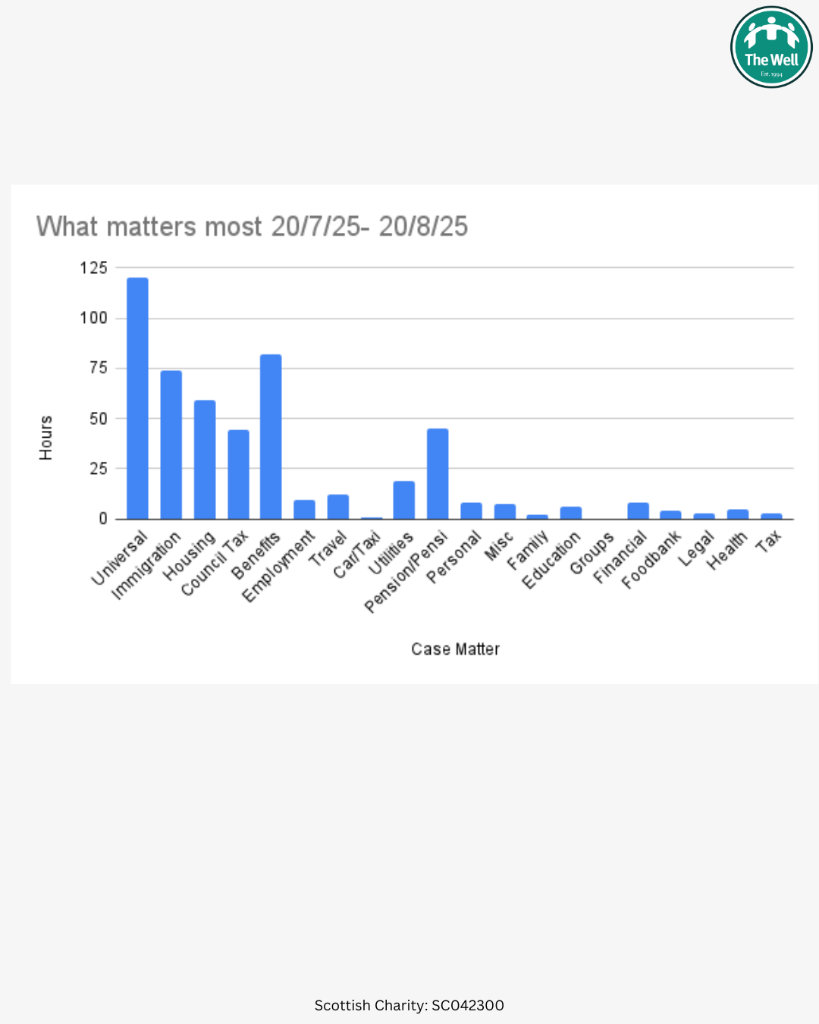Viewport: 819px width, 1024px height.
Task: Click the Tax category label
Action: pos(769,541)
